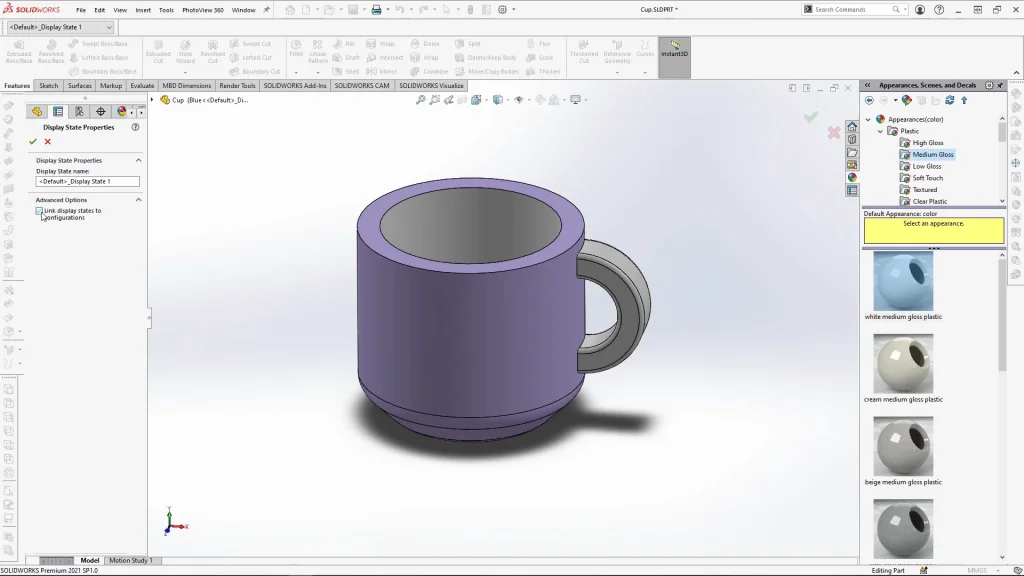Open the Display State dropdown at top left
Screen dimensions: 1024x576
tap(109, 27)
